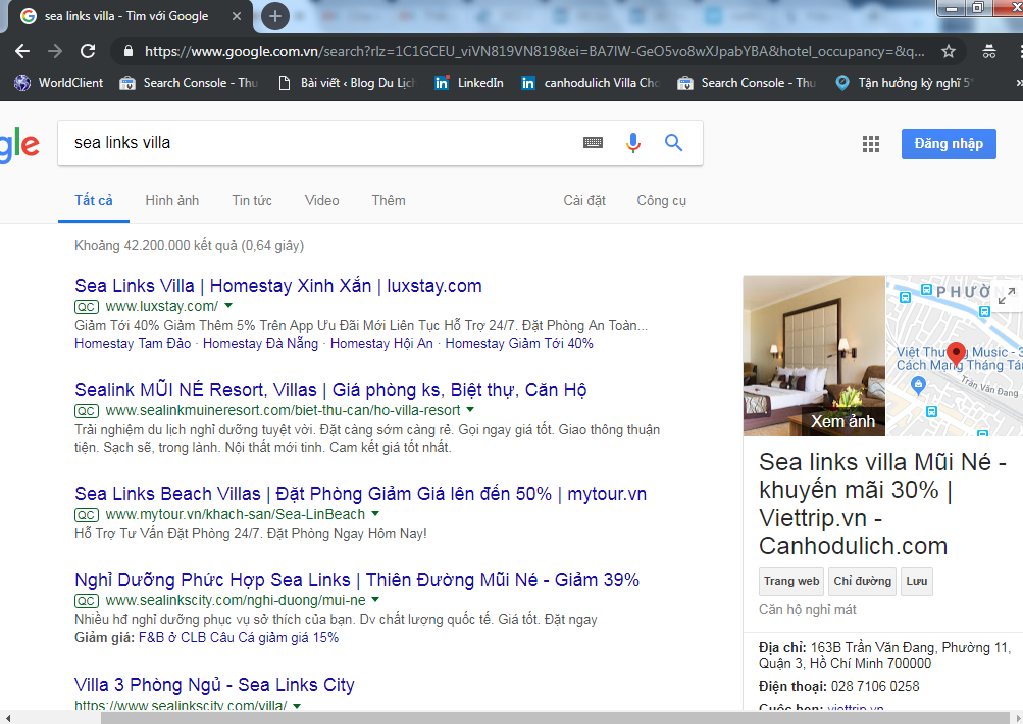Click the browser forward arrow
Image resolution: width=1023 pixels, height=724 pixels.
(55, 51)
